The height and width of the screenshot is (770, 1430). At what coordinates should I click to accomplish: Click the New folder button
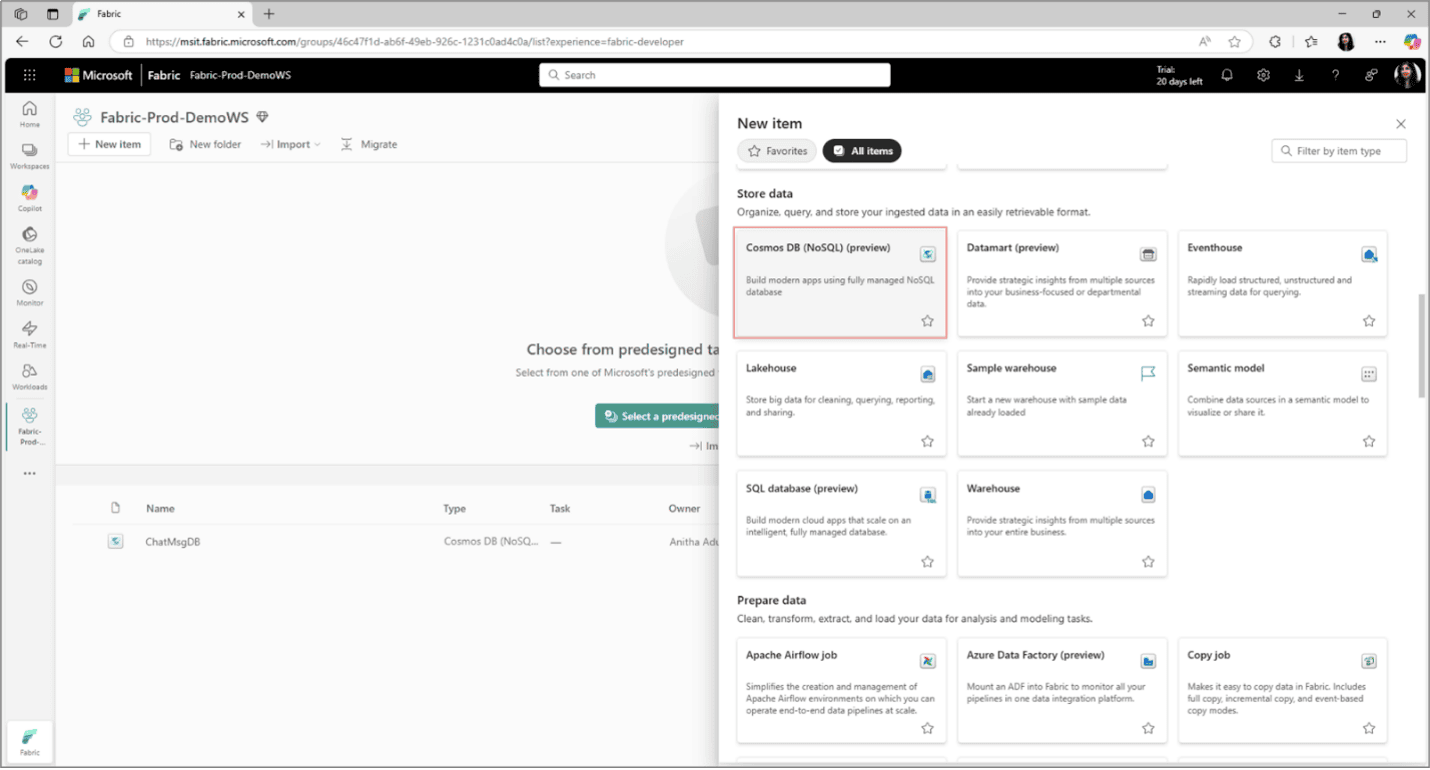(205, 144)
